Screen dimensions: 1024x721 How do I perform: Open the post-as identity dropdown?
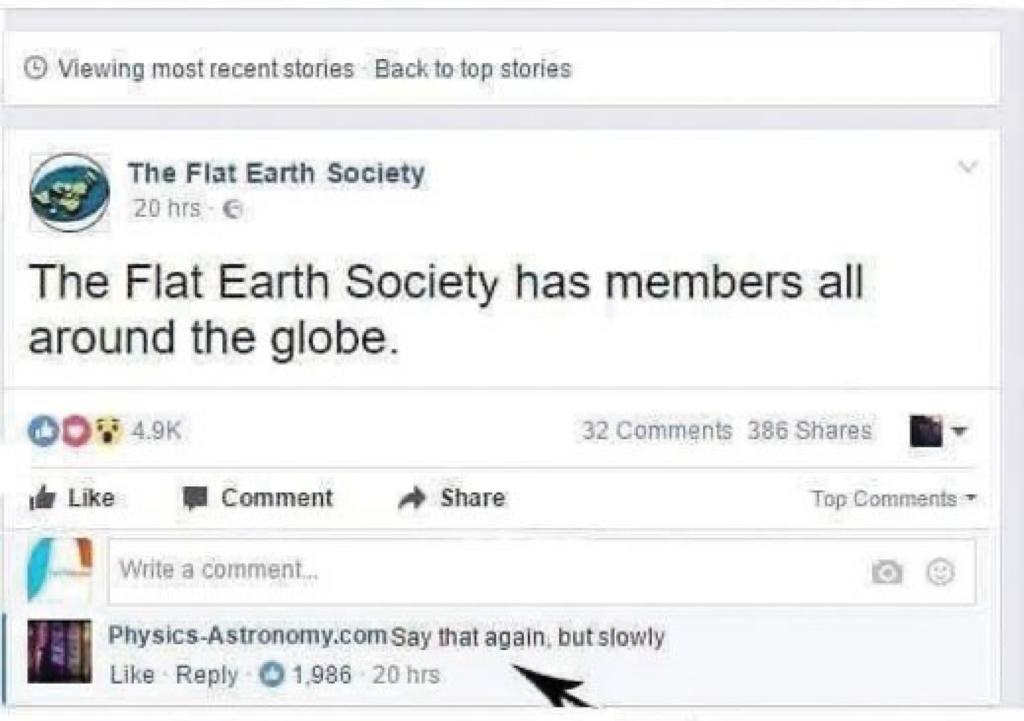coord(940,432)
